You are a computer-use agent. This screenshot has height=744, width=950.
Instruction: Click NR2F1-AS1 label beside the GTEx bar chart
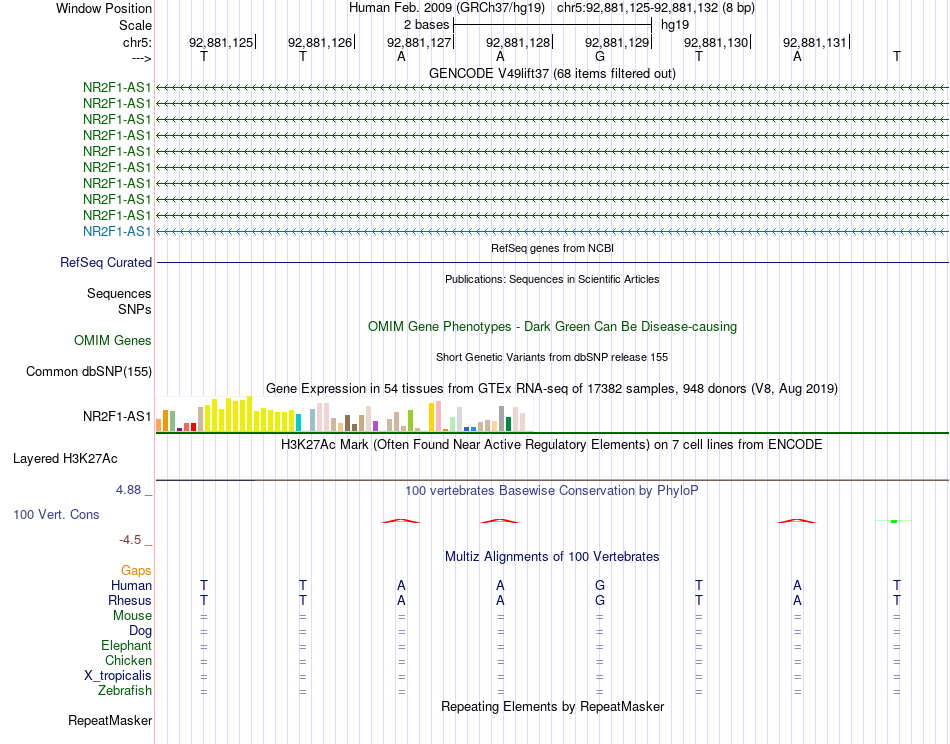click(117, 416)
